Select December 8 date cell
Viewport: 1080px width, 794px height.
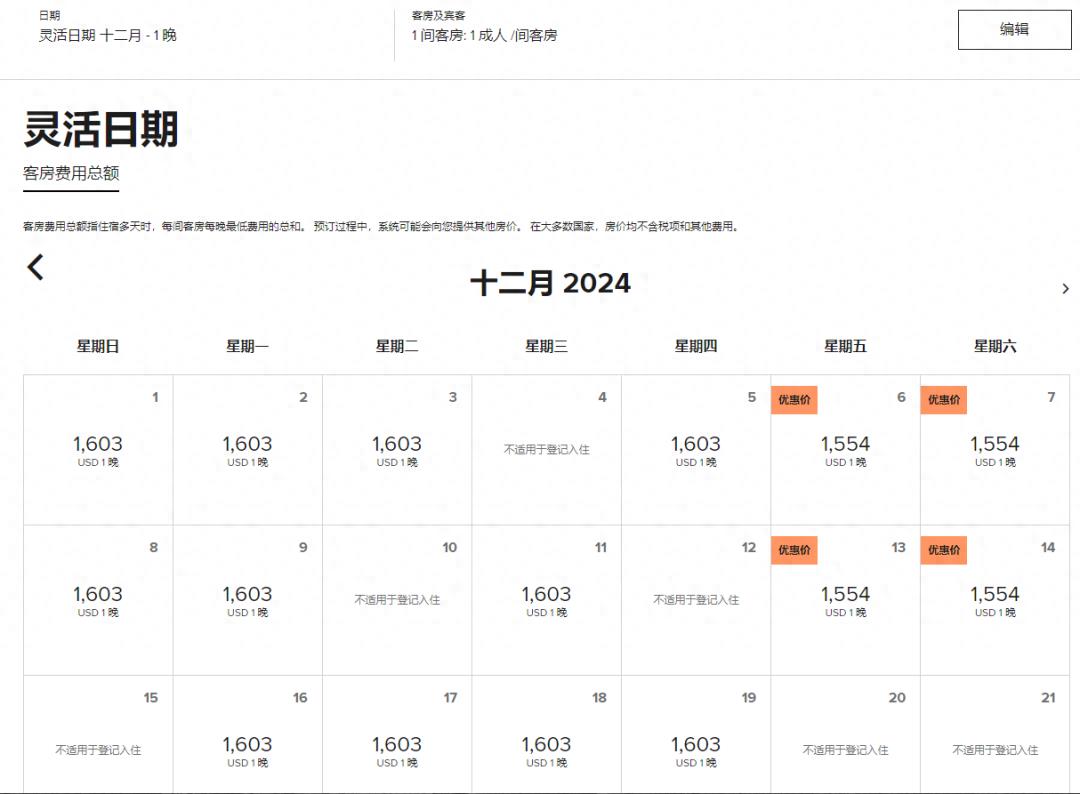[x=98, y=599]
